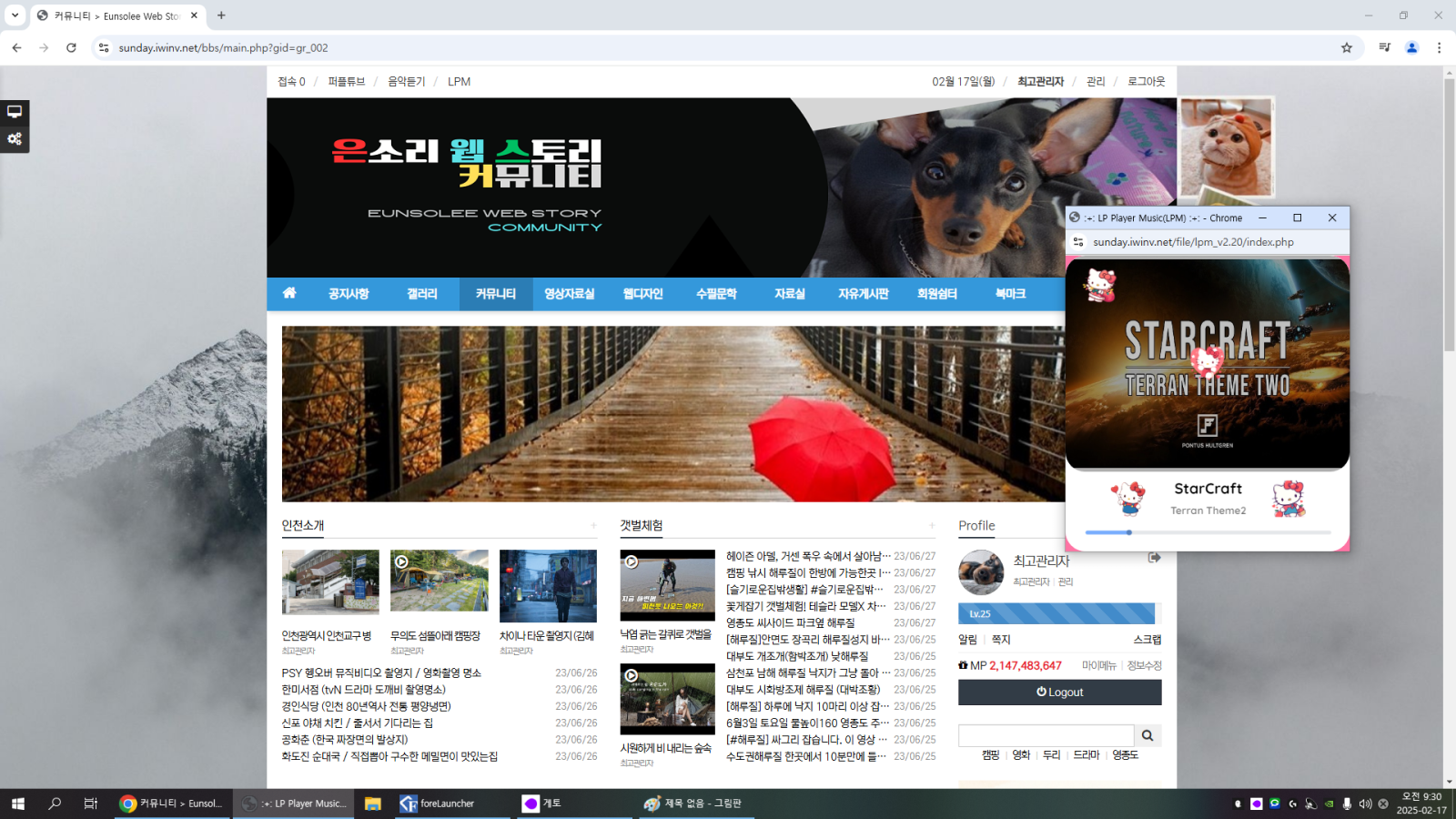The height and width of the screenshot is (819, 1456).
Task: Expand the 인천소개 section plus icon
Action: pyautogui.click(x=593, y=526)
